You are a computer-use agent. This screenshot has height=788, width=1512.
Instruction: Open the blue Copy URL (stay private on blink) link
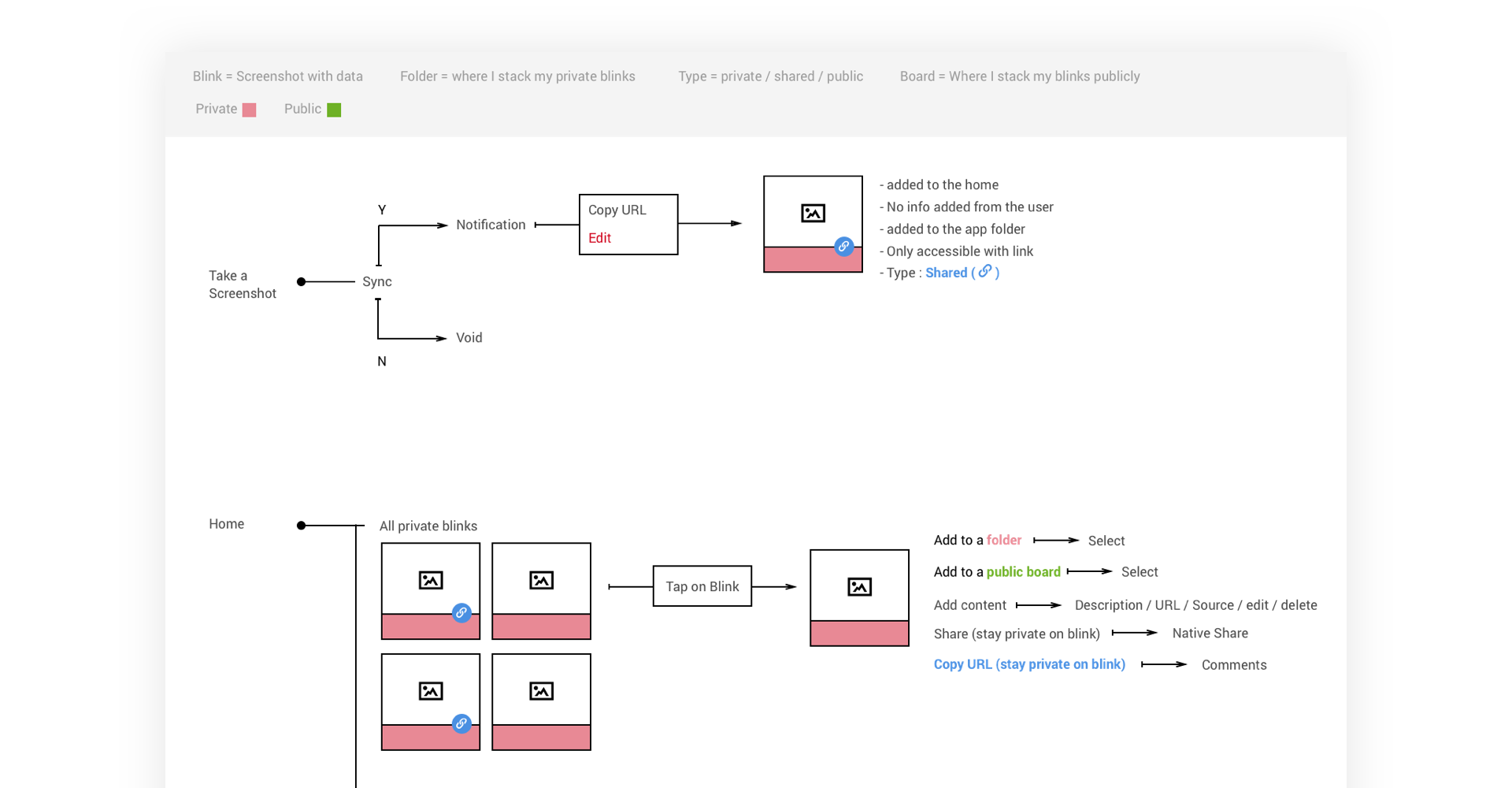tap(1029, 664)
